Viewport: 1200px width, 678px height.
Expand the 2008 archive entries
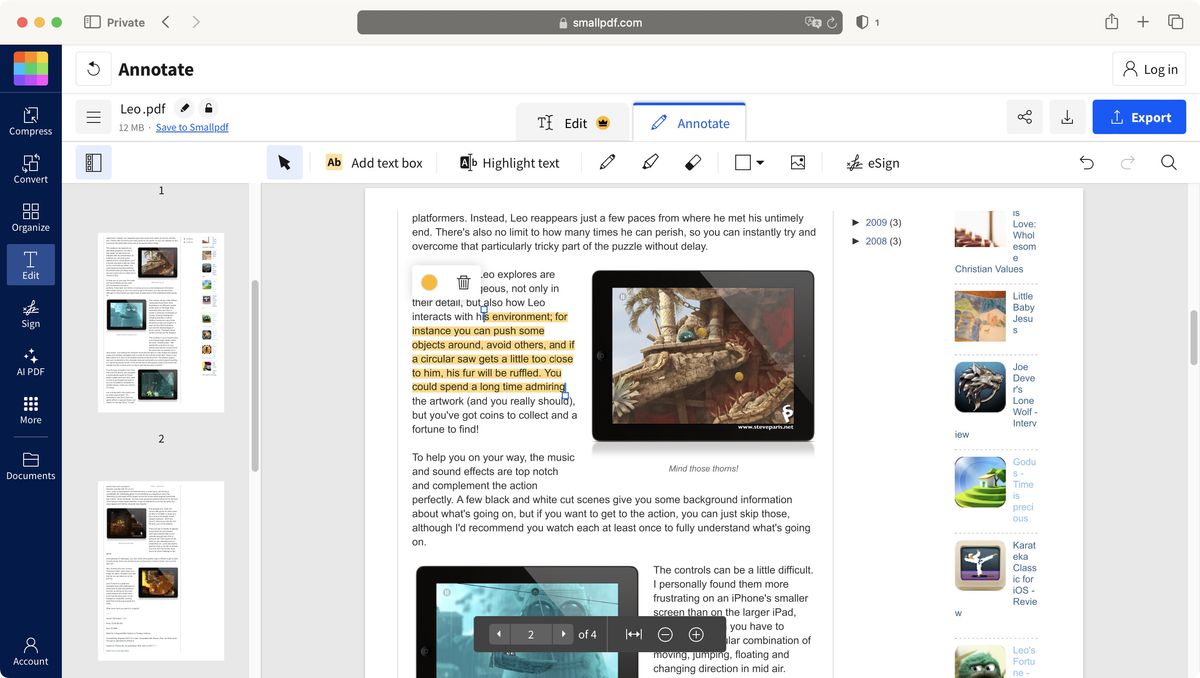click(856, 240)
